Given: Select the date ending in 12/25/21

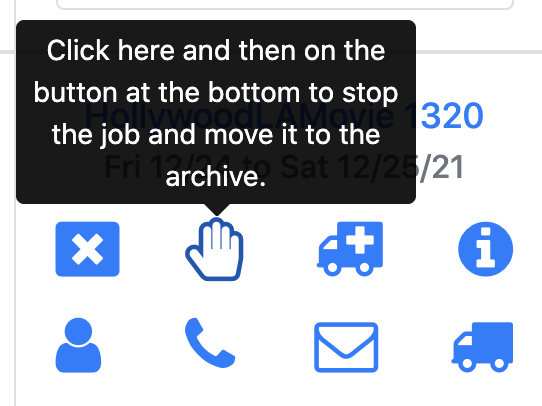Looking at the screenshot, I should (x=372, y=168).
